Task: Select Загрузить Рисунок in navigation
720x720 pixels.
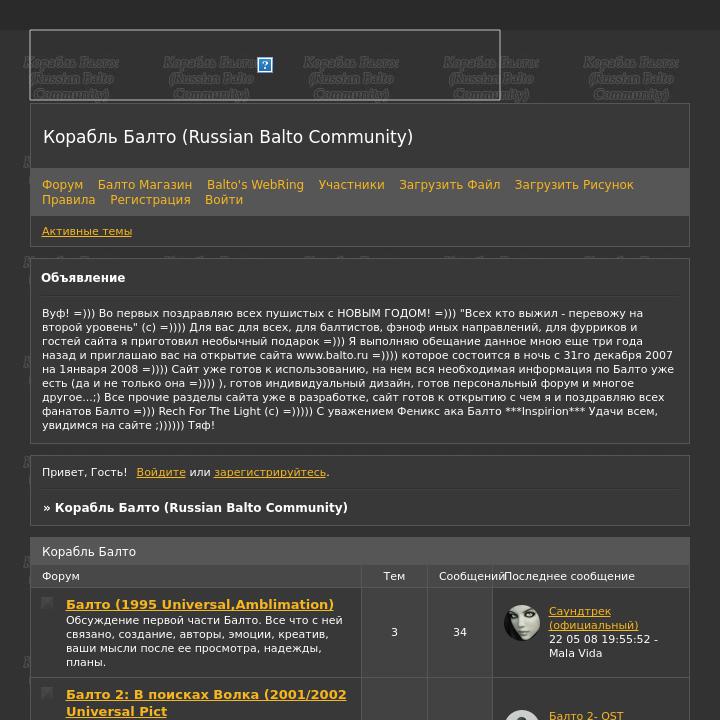Action: (x=574, y=185)
